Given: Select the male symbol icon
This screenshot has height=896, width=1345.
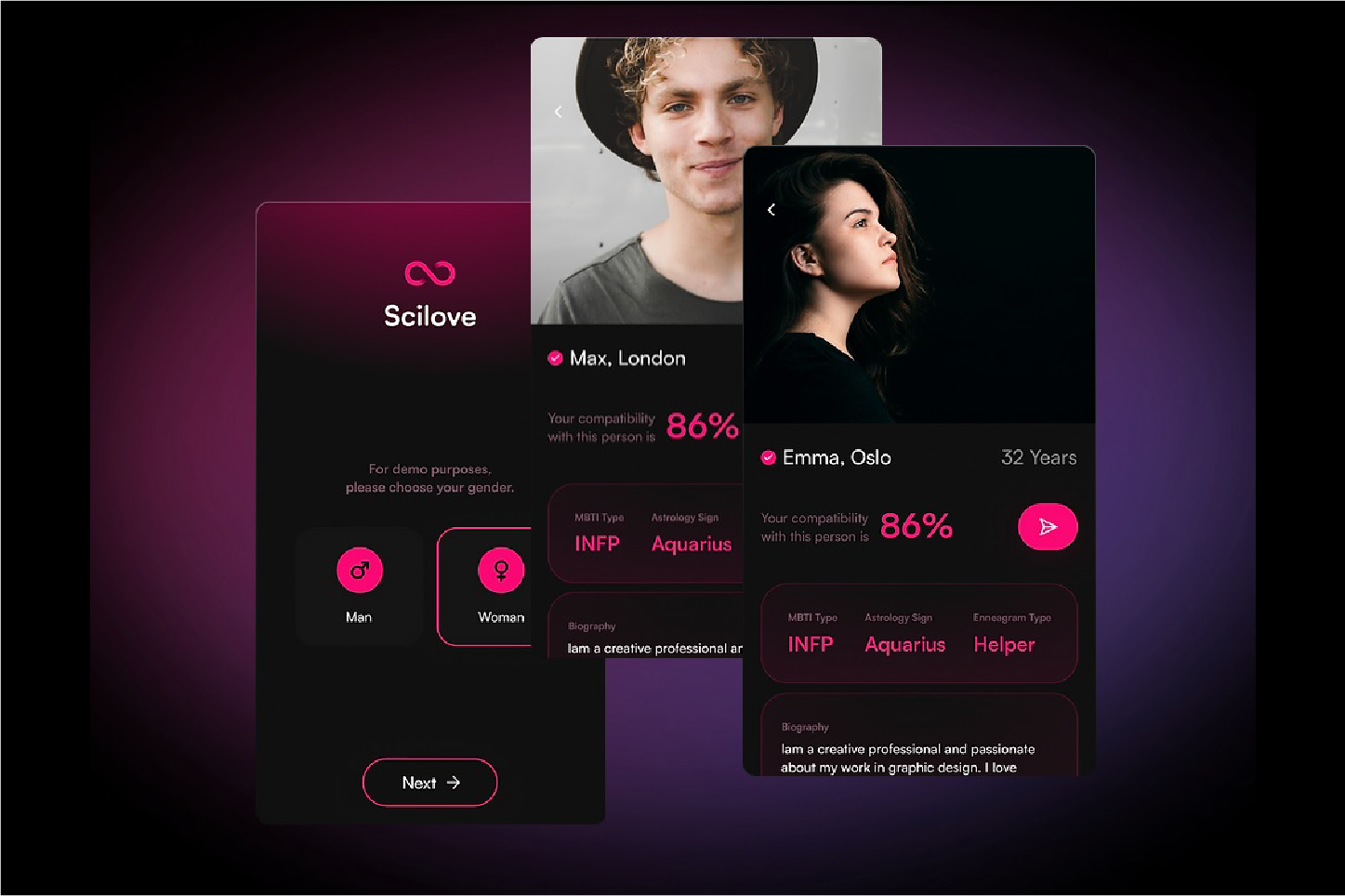Looking at the screenshot, I should click(360, 570).
